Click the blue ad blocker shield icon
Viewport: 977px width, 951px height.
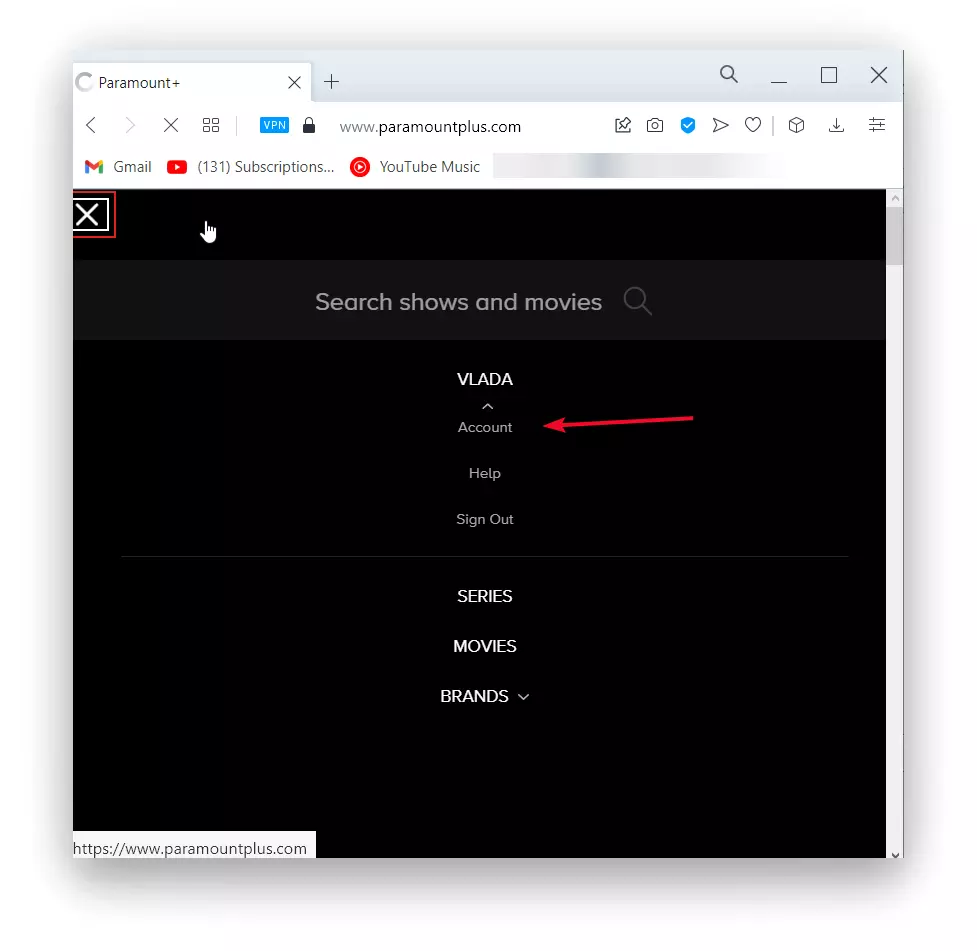(687, 125)
